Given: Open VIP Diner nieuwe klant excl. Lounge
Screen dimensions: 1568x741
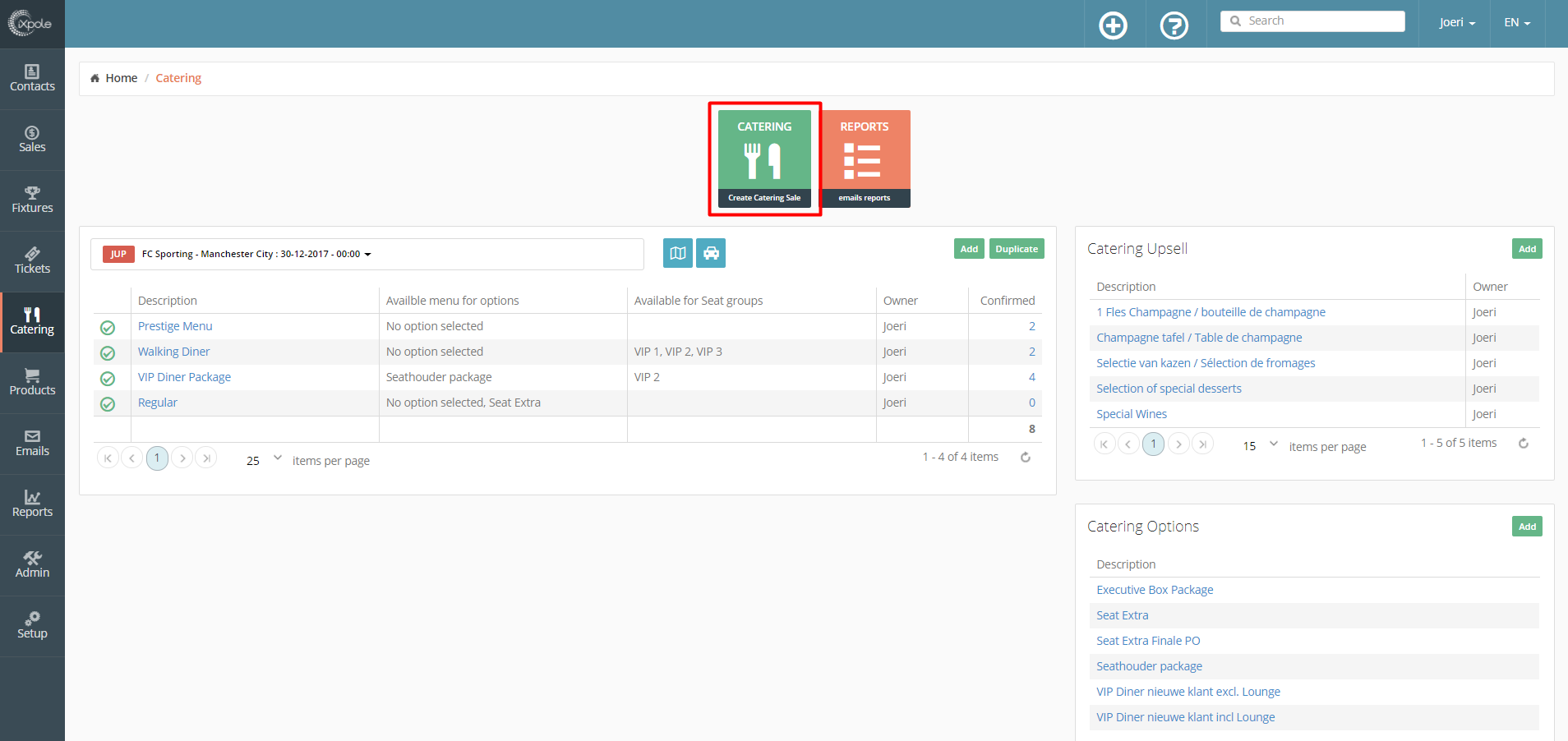Looking at the screenshot, I should (1188, 692).
